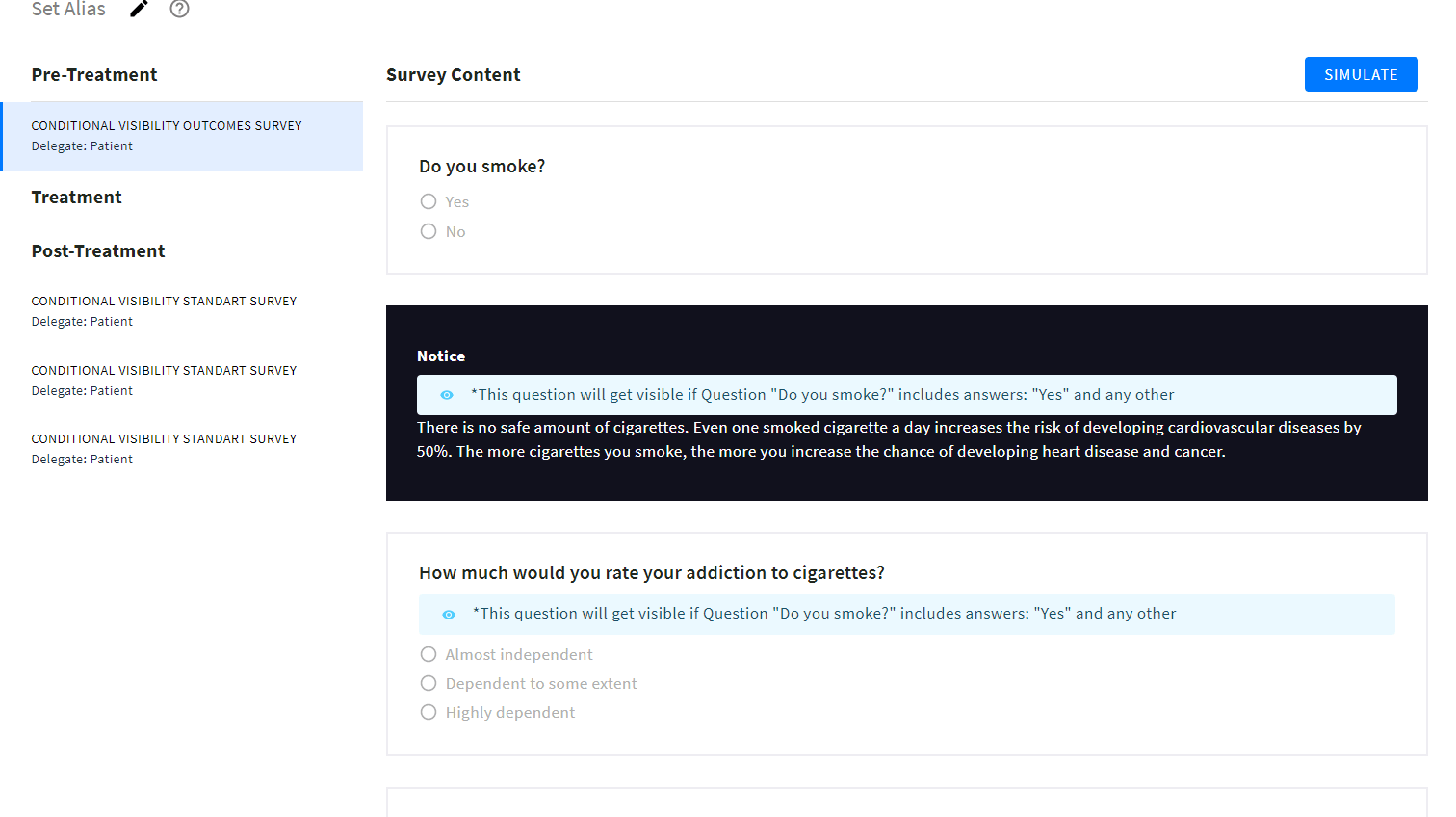Open the first Conditional Visibility Standart Survey

coord(165,311)
